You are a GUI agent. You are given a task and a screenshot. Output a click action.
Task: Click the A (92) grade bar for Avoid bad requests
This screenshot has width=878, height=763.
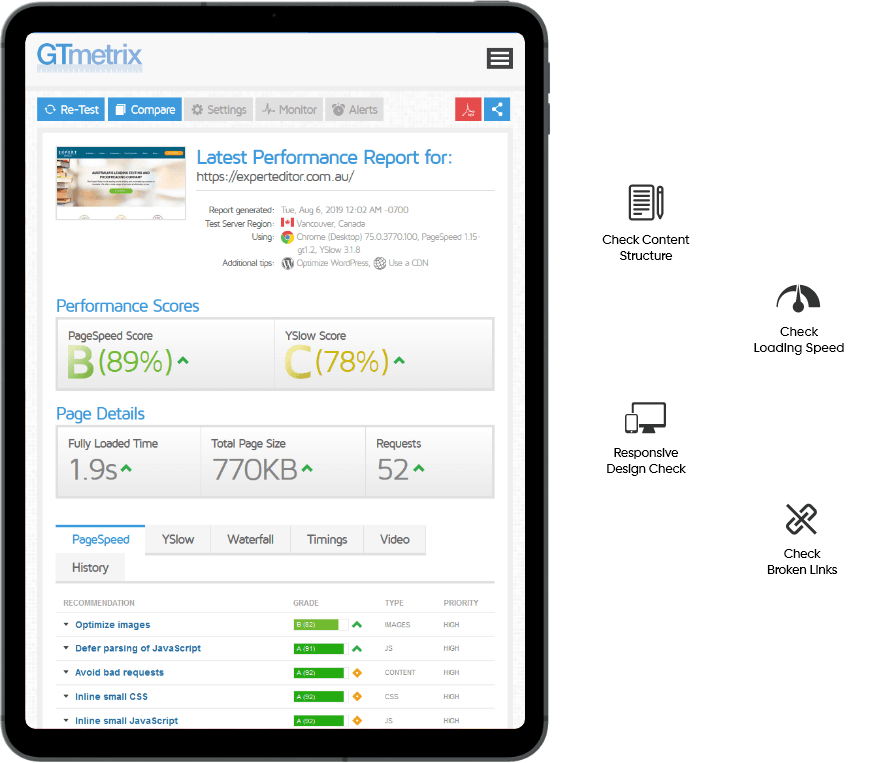click(319, 673)
